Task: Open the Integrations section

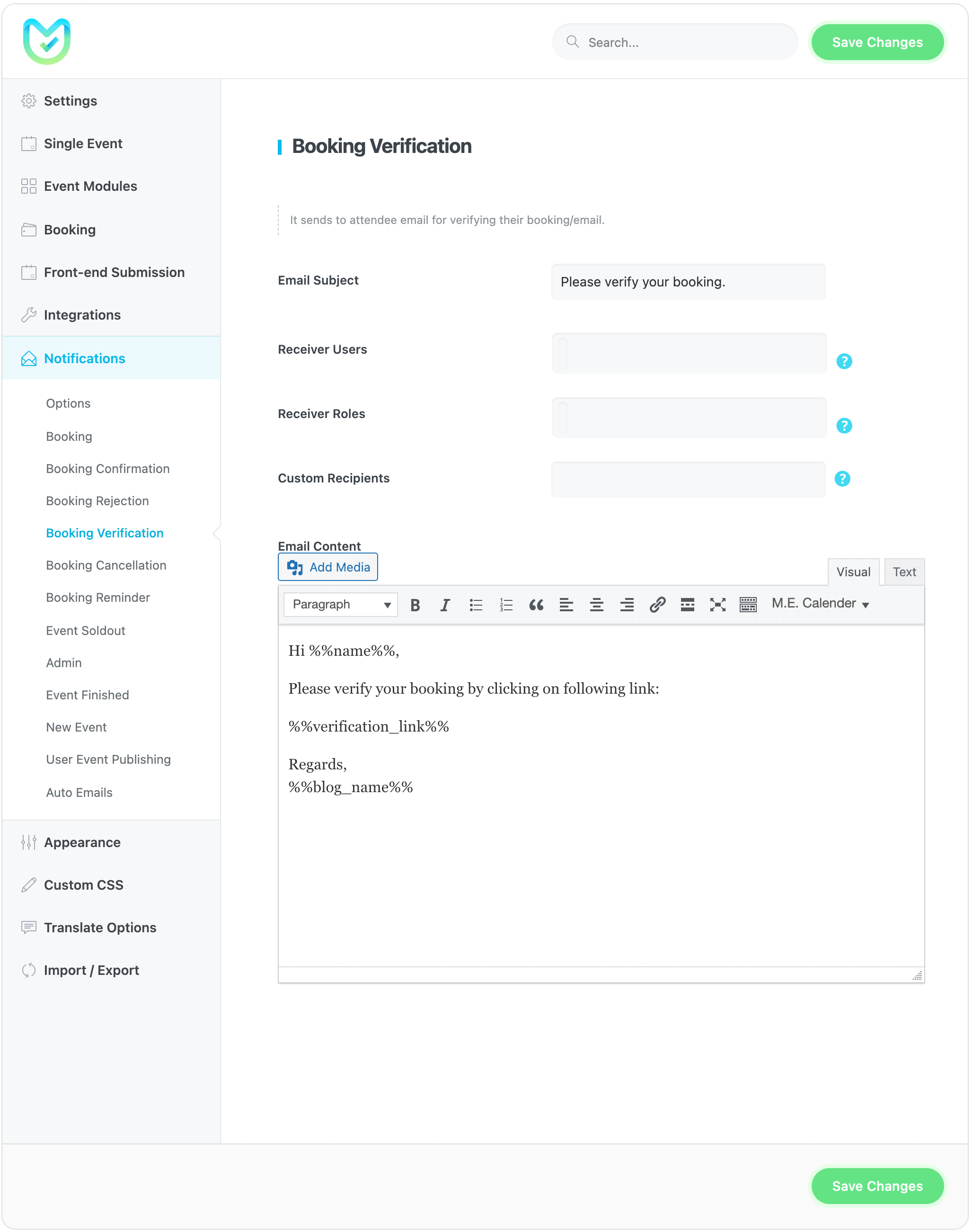Action: click(111, 315)
